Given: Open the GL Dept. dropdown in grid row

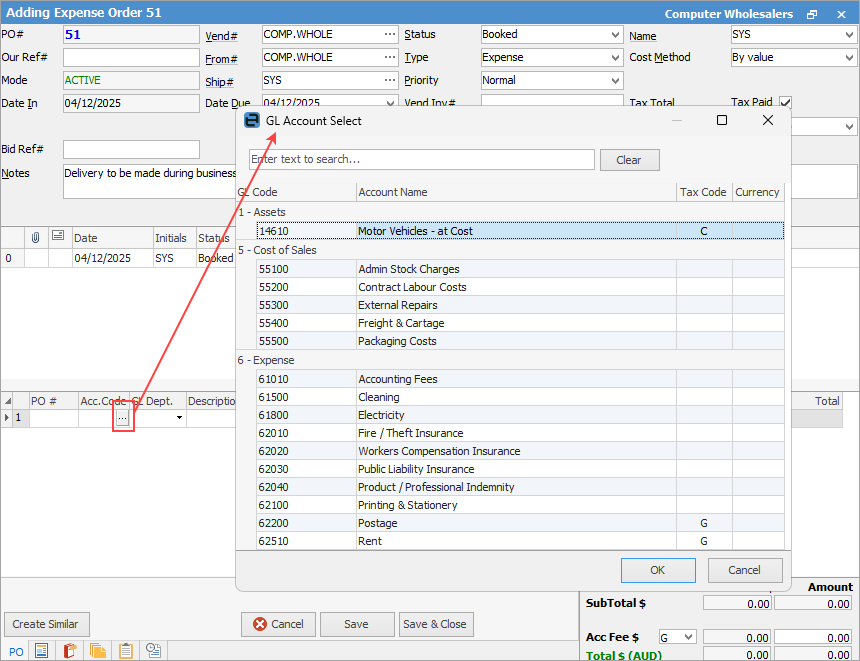Looking at the screenshot, I should point(180,418).
